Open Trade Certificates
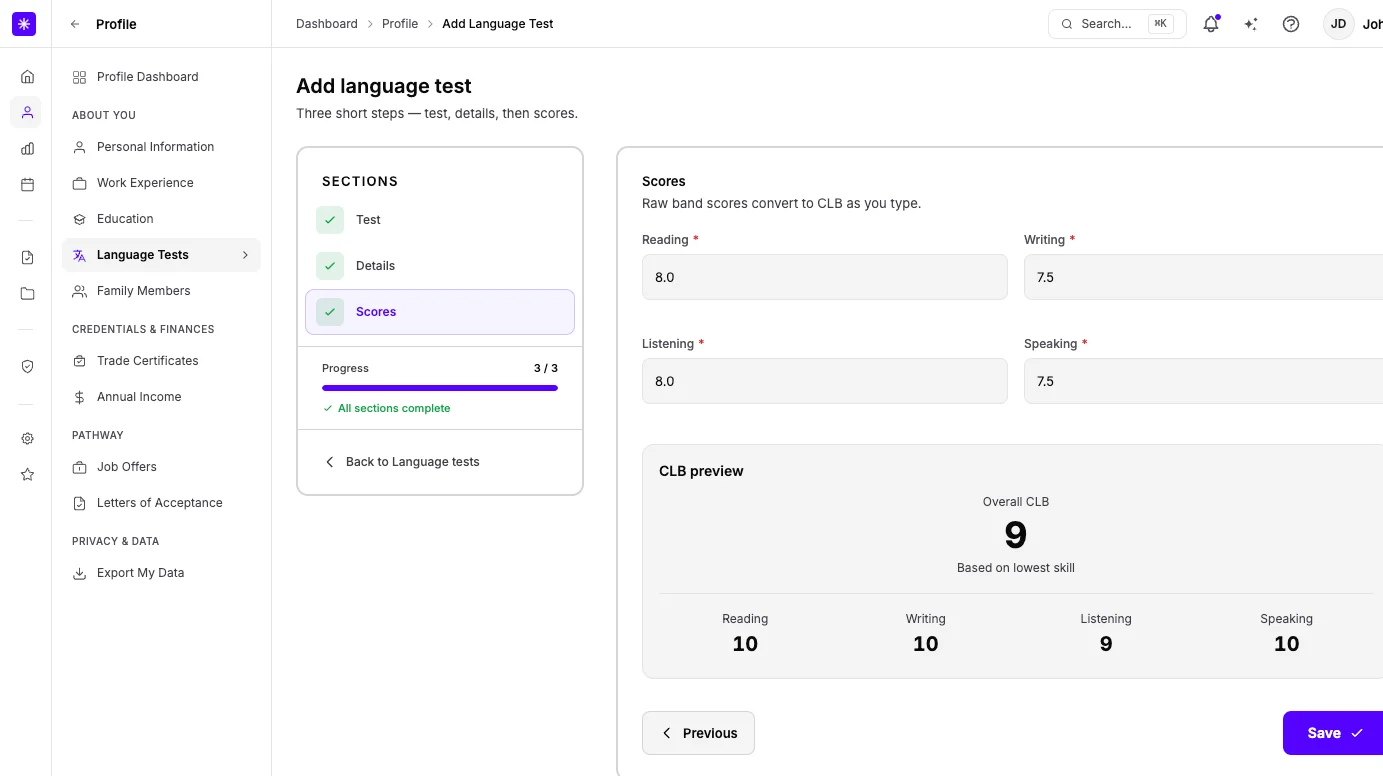This screenshot has height=776, width=1383. click(x=161, y=361)
